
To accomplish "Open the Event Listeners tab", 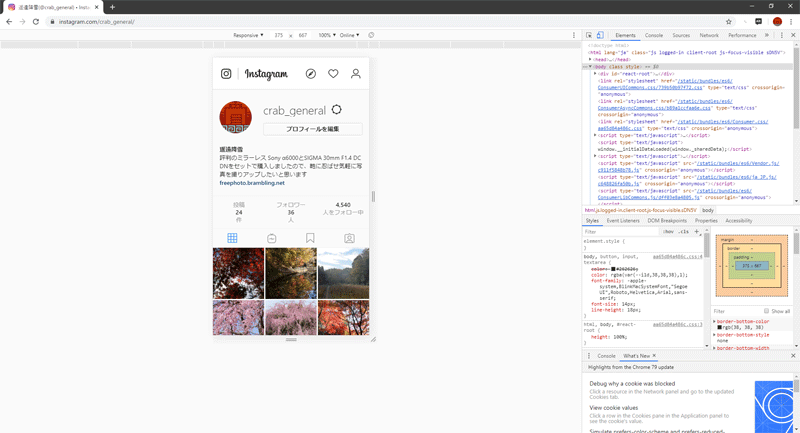I will click(622, 221).
